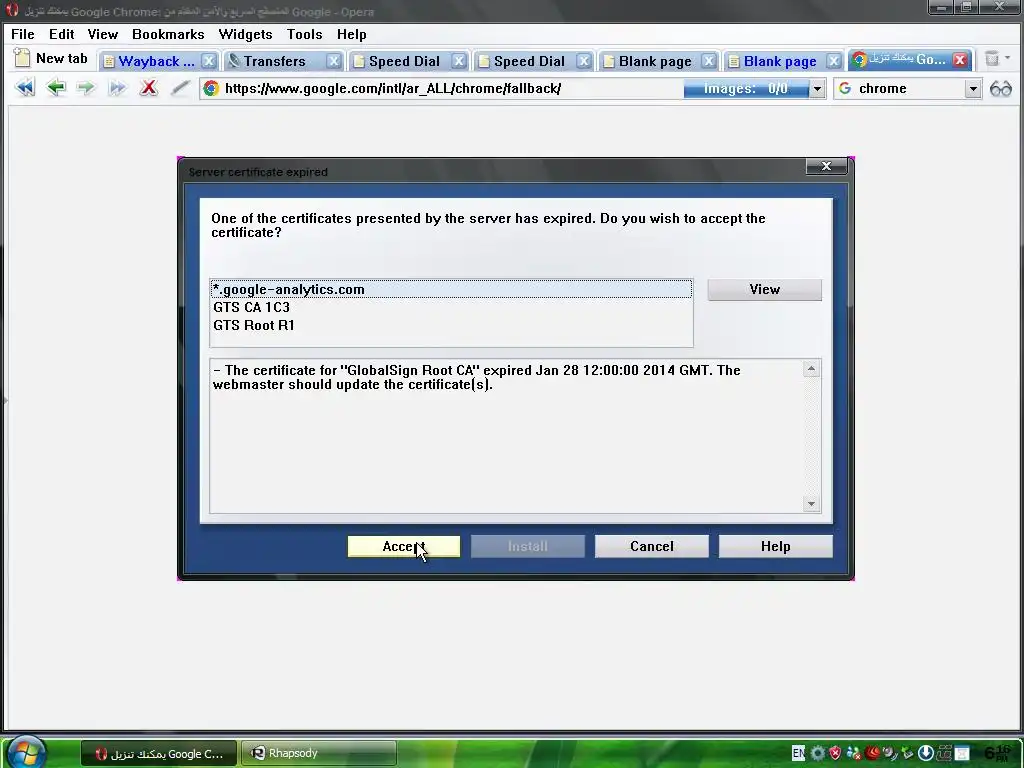Screen dimensions: 1024x768
Task: Click the glasses view icon
Action: pos(1000,88)
